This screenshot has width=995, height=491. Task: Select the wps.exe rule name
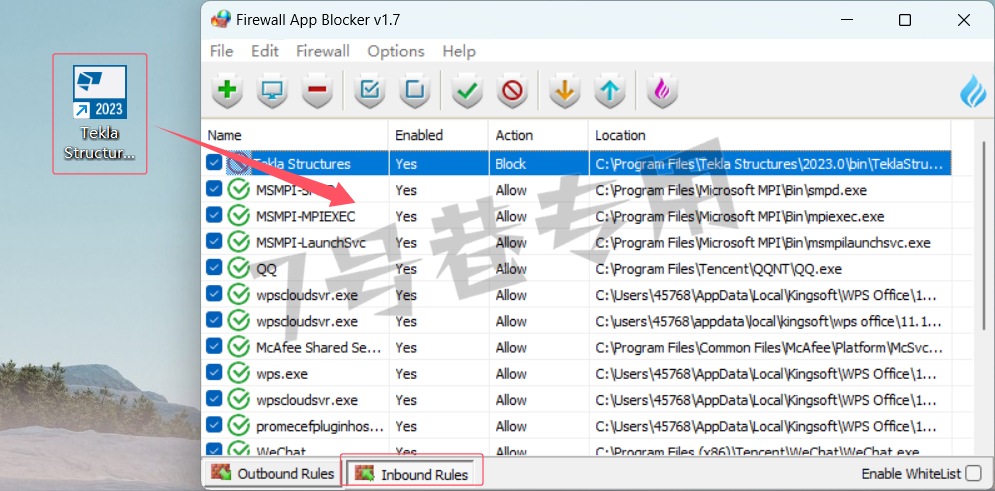click(x=282, y=374)
